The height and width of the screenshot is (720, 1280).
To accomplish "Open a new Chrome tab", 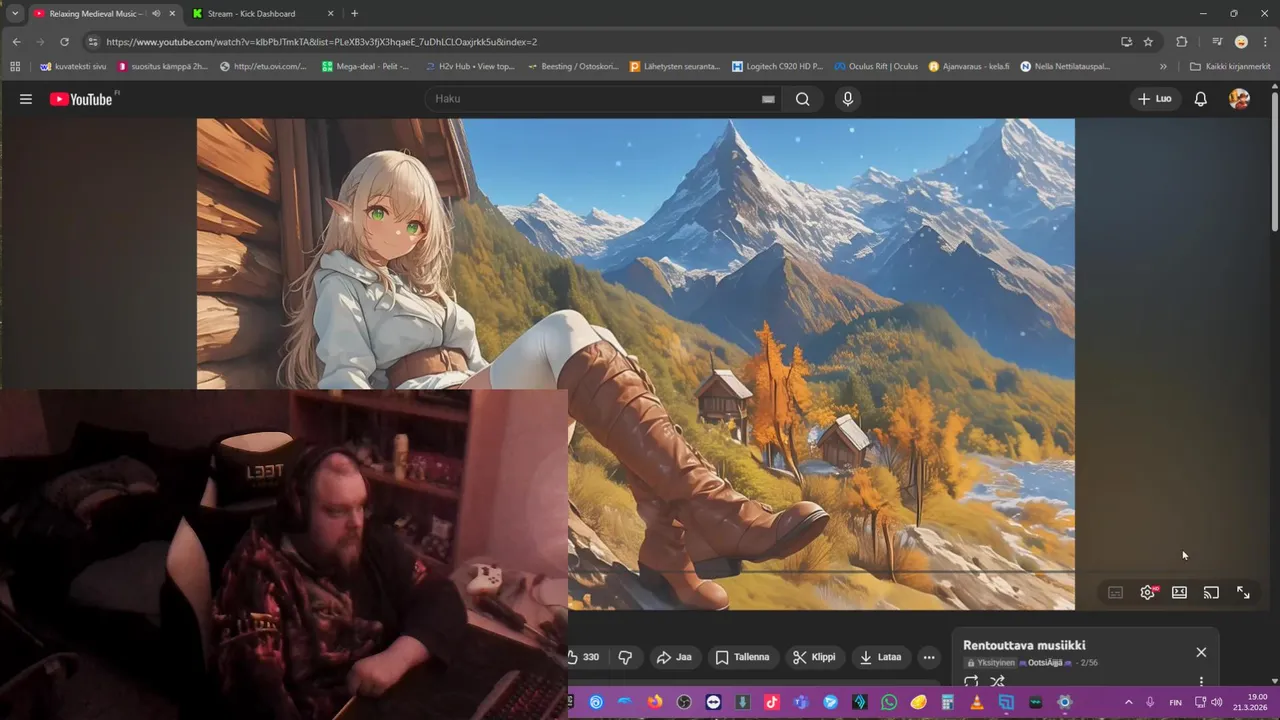I will (x=354, y=14).
